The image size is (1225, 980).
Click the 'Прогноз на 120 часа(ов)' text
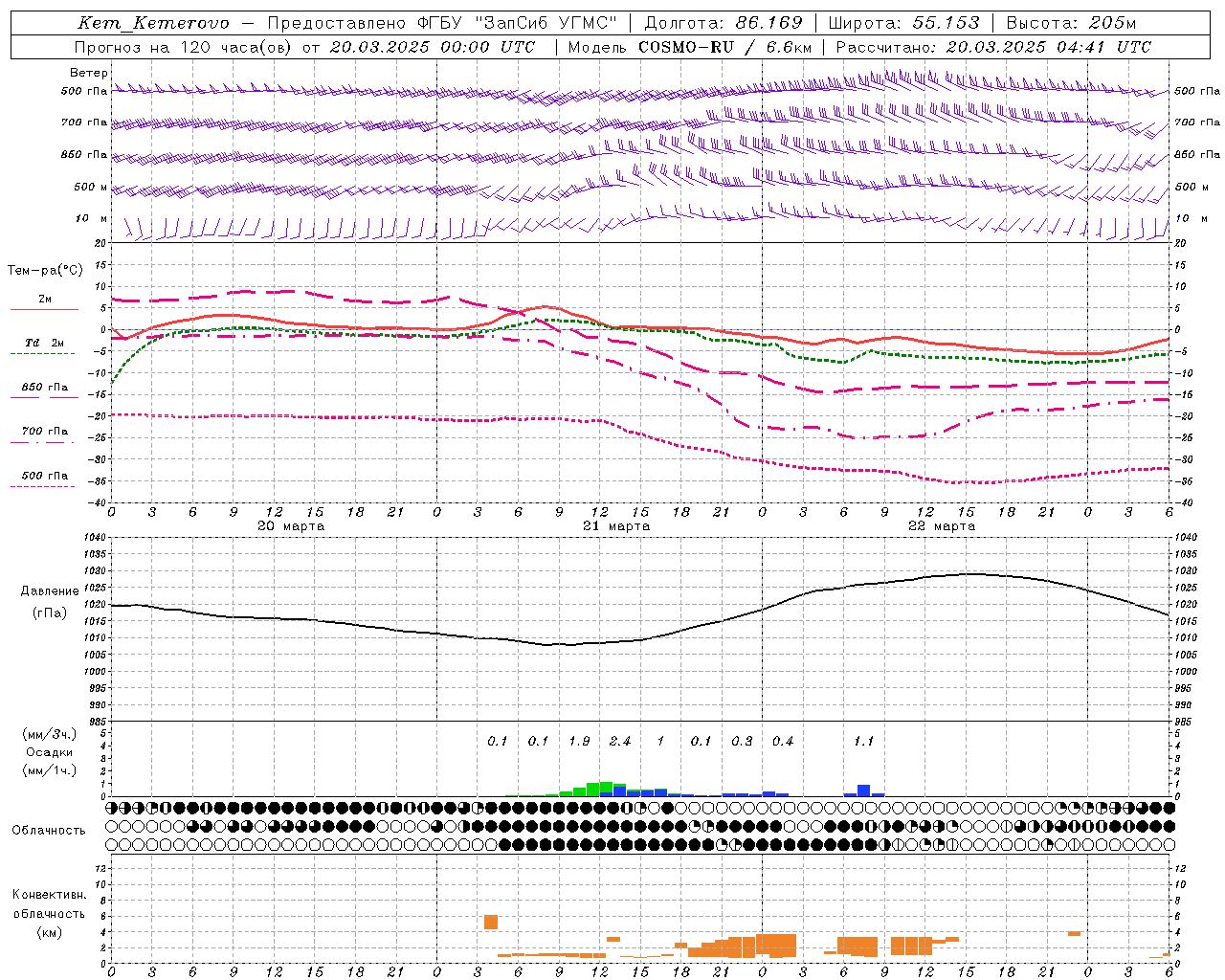click(x=184, y=47)
